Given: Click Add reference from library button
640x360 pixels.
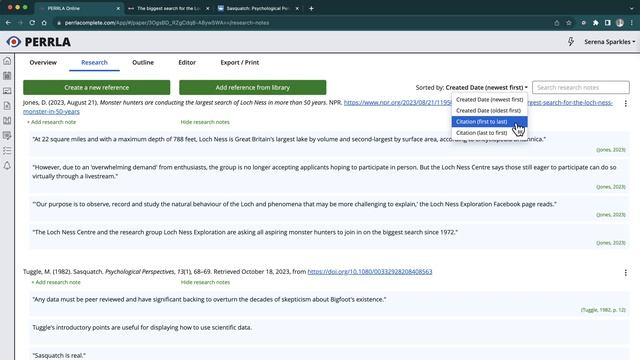Looking at the screenshot, I should click(253, 87).
